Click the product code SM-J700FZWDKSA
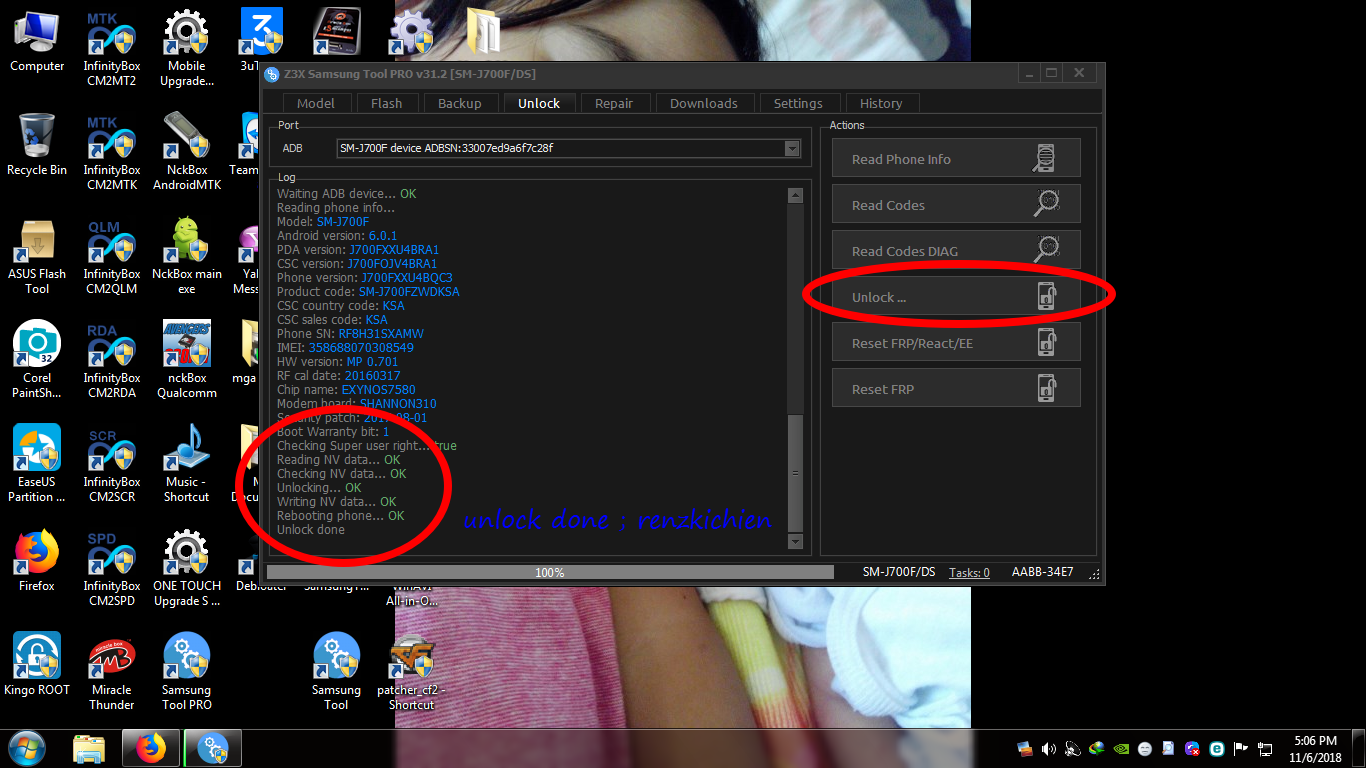This screenshot has width=1366, height=768. (x=409, y=292)
